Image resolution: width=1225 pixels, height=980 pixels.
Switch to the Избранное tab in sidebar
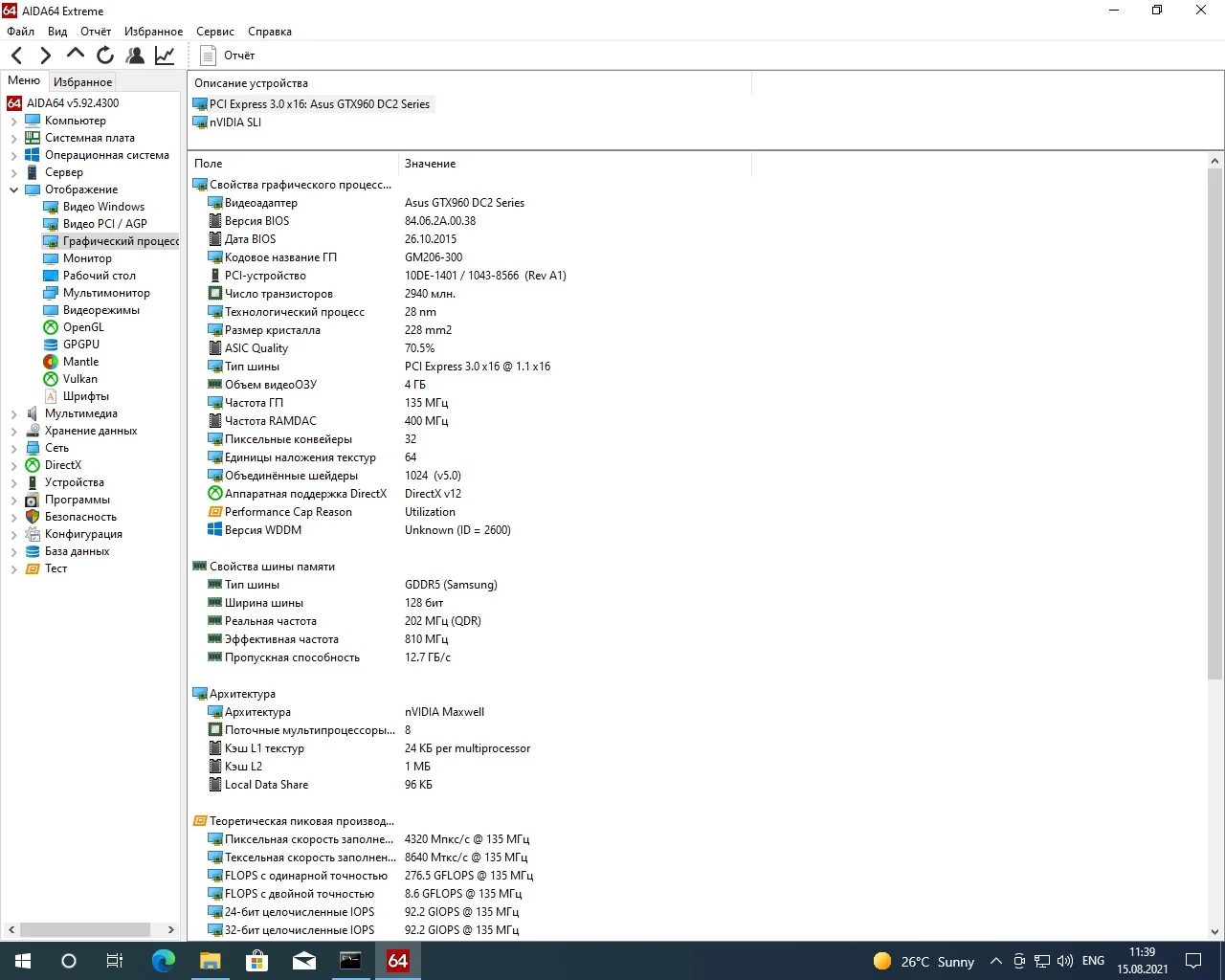pyautogui.click(x=82, y=82)
